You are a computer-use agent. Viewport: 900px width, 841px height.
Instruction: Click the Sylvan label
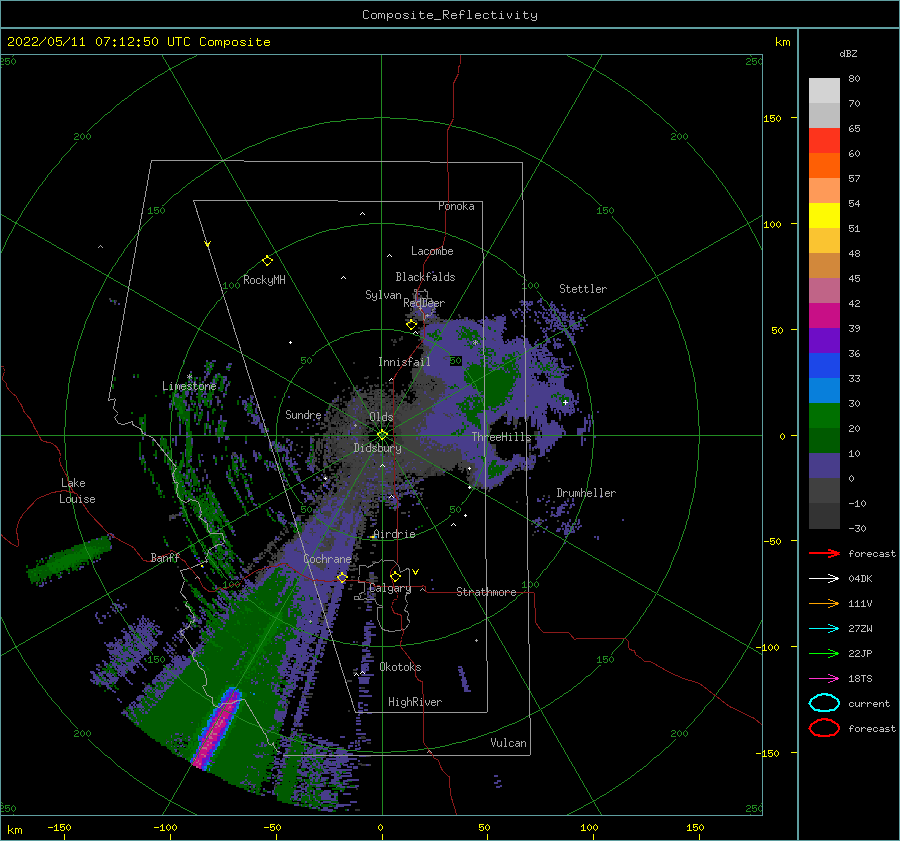pos(383,295)
